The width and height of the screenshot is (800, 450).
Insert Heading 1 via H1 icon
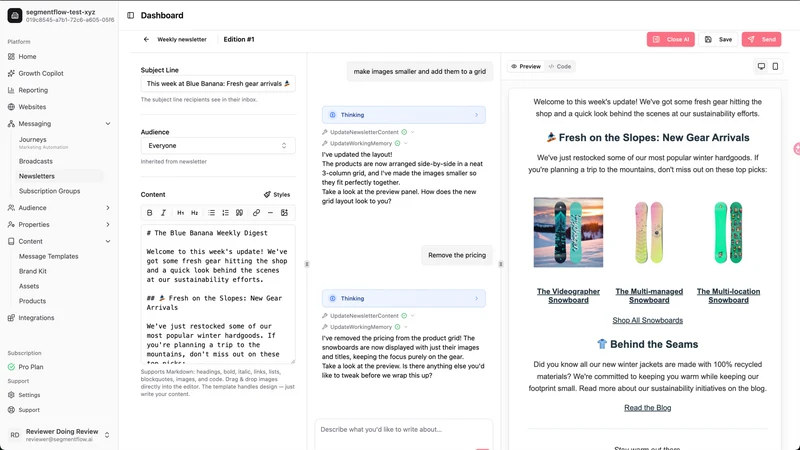click(181, 213)
